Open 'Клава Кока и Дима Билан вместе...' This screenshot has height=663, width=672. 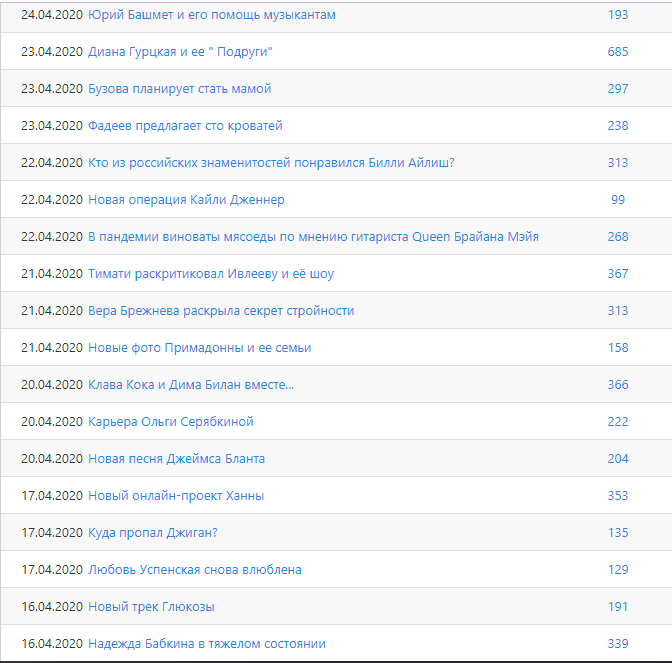[191, 385]
